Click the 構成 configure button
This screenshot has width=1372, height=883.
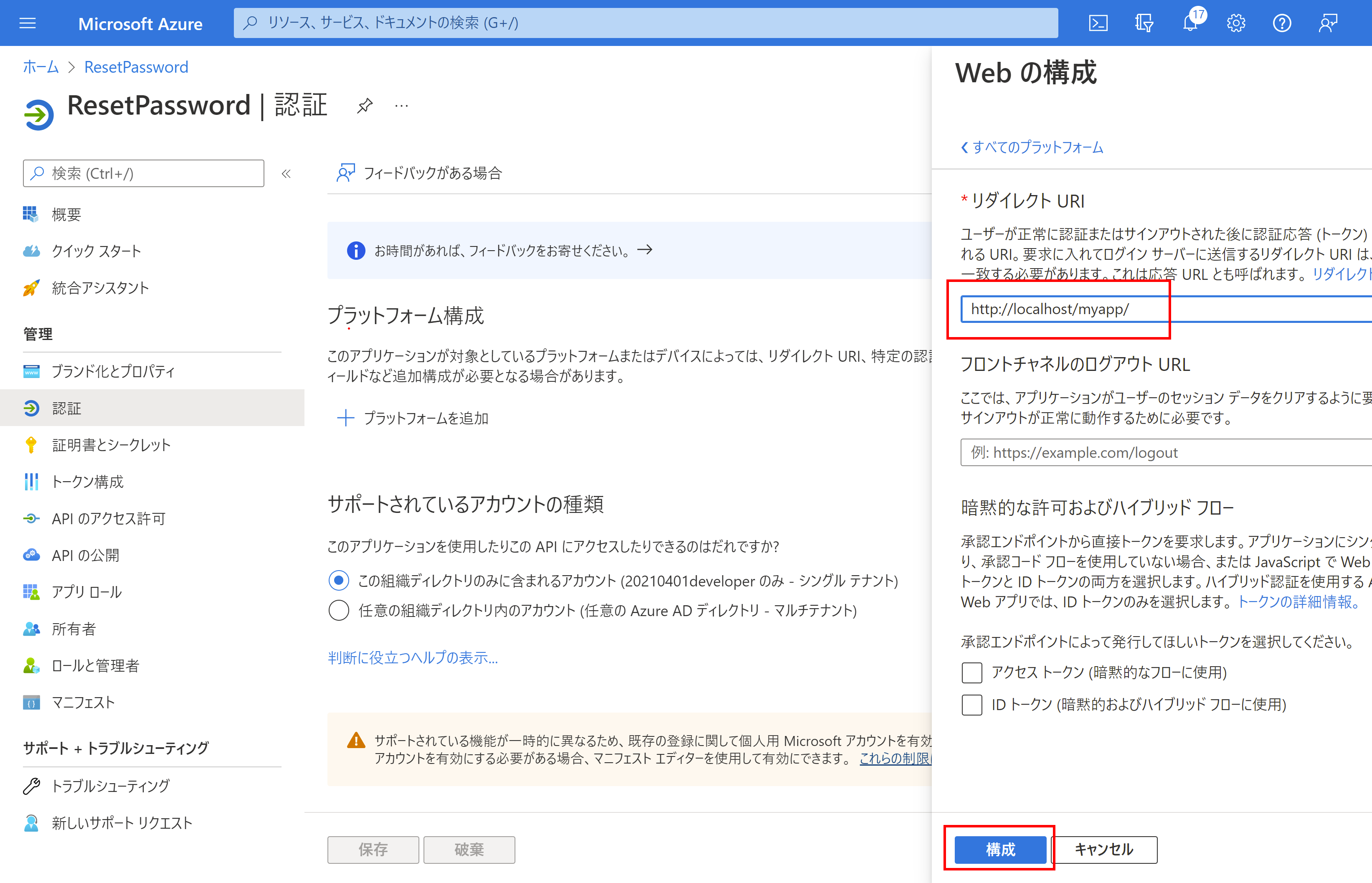1000,849
